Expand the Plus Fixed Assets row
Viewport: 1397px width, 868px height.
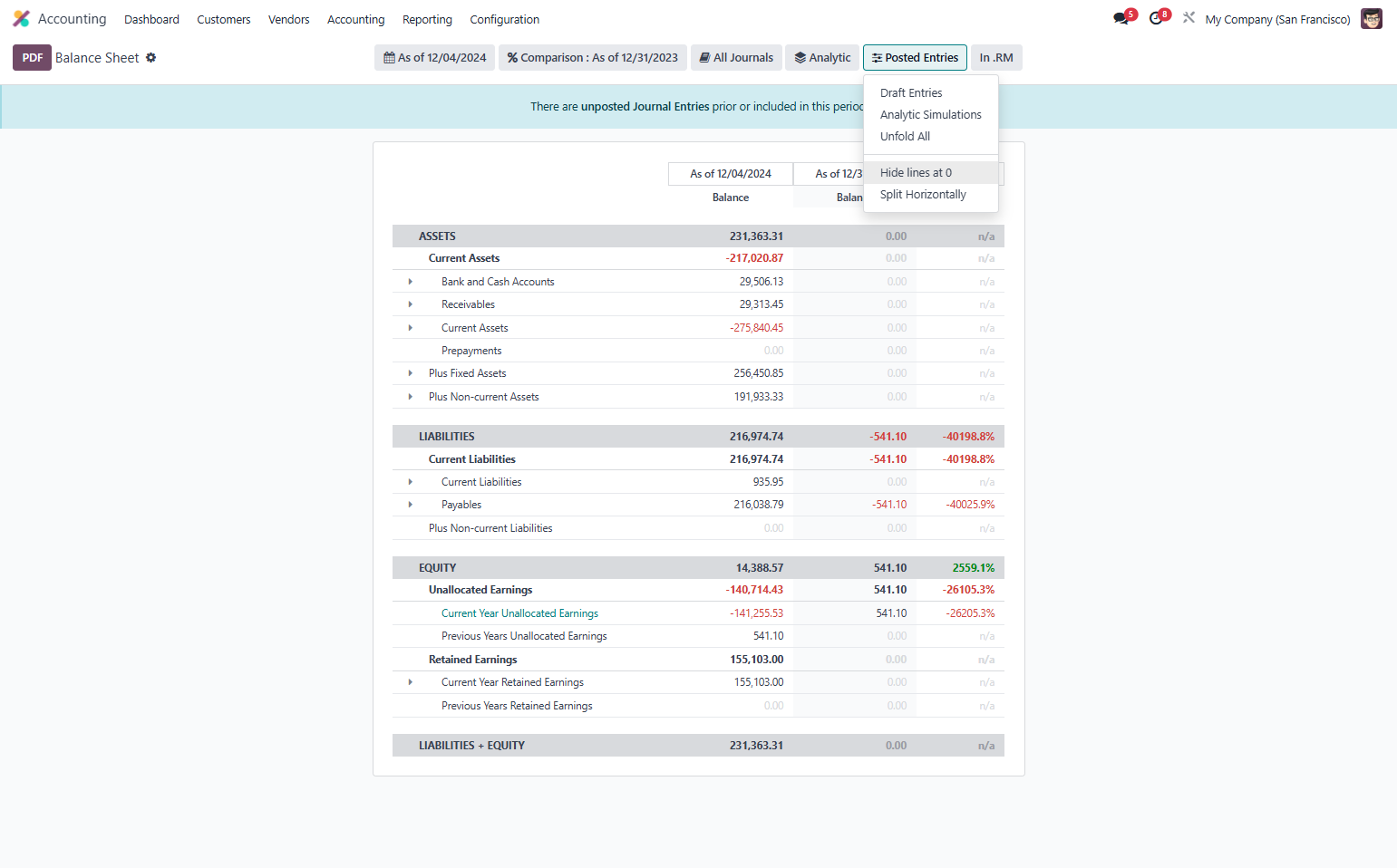[x=411, y=373]
